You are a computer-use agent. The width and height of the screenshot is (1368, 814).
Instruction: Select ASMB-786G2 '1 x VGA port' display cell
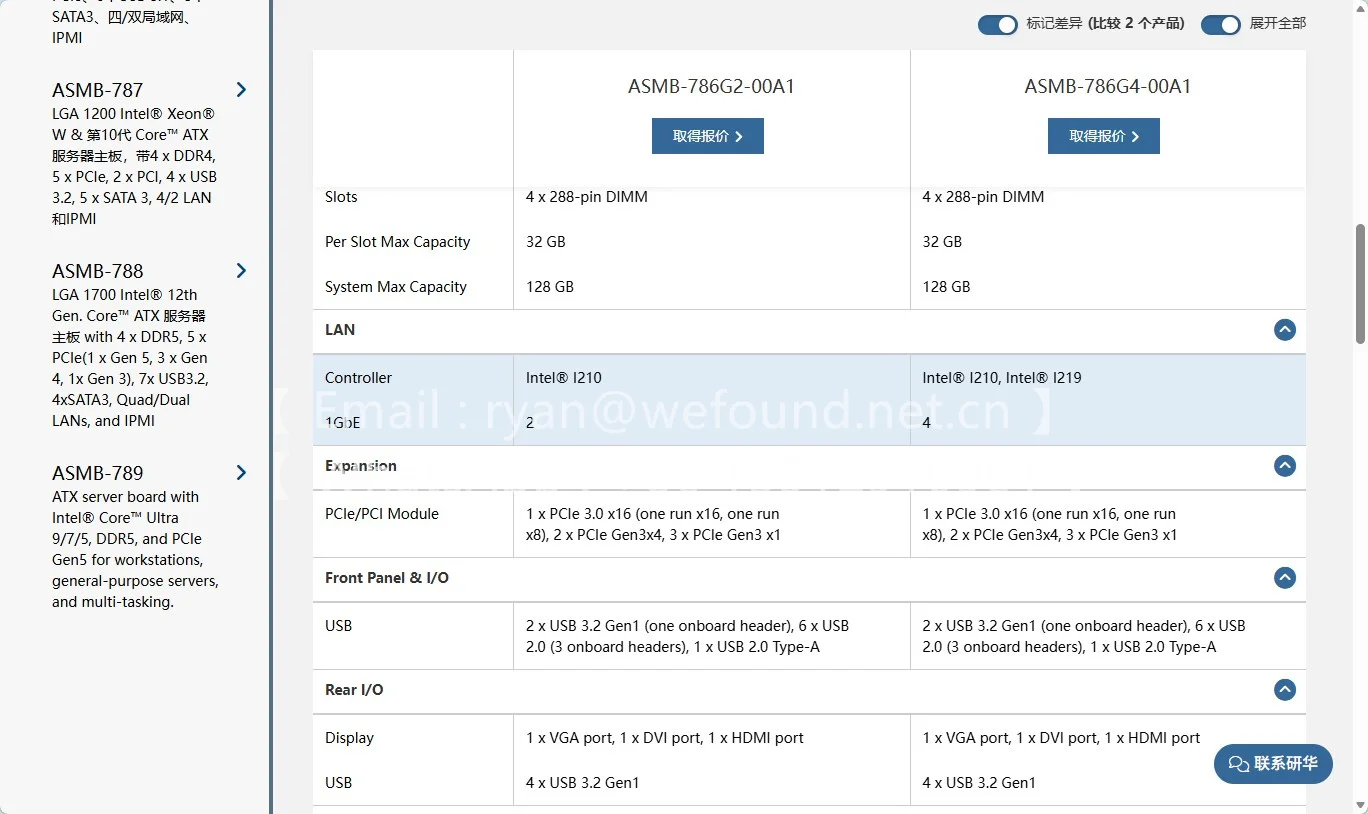pos(665,738)
